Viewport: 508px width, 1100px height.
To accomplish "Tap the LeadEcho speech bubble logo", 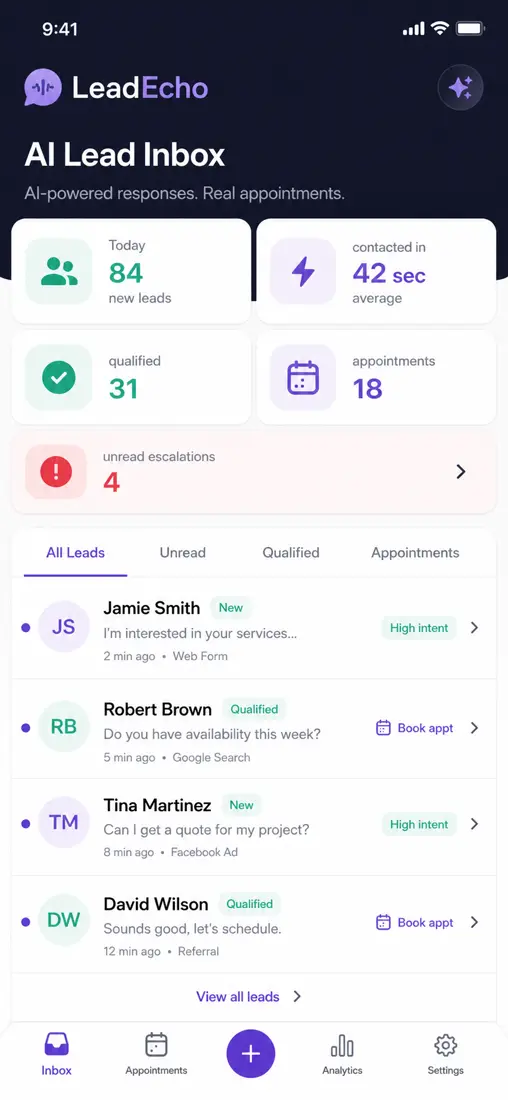I will click(x=43, y=88).
